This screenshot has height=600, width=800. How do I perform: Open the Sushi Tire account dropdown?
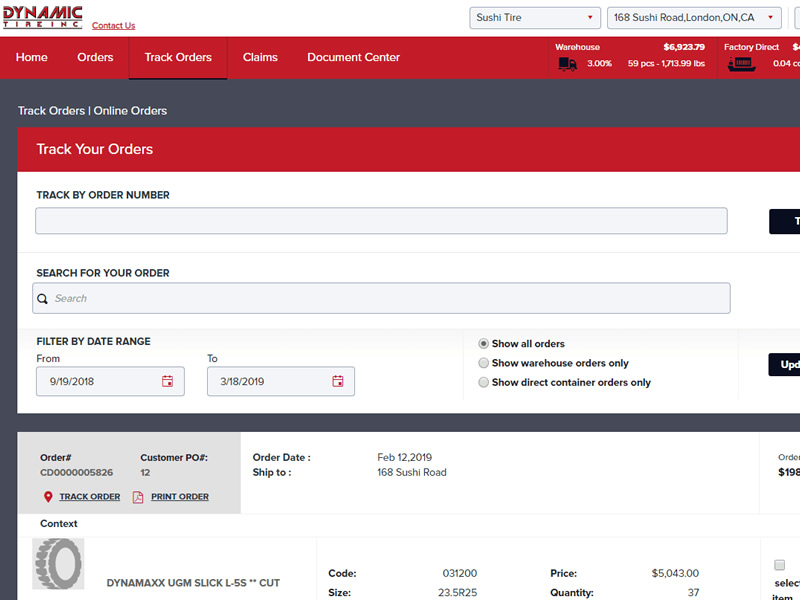535,18
